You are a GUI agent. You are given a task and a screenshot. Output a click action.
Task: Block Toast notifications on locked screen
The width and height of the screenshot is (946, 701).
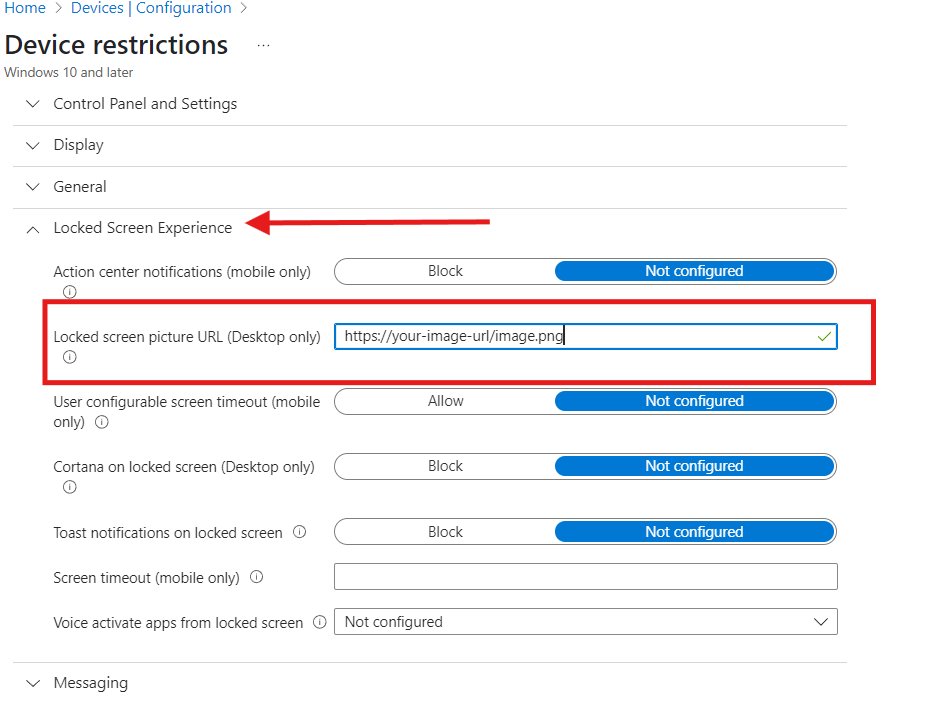[x=445, y=532]
